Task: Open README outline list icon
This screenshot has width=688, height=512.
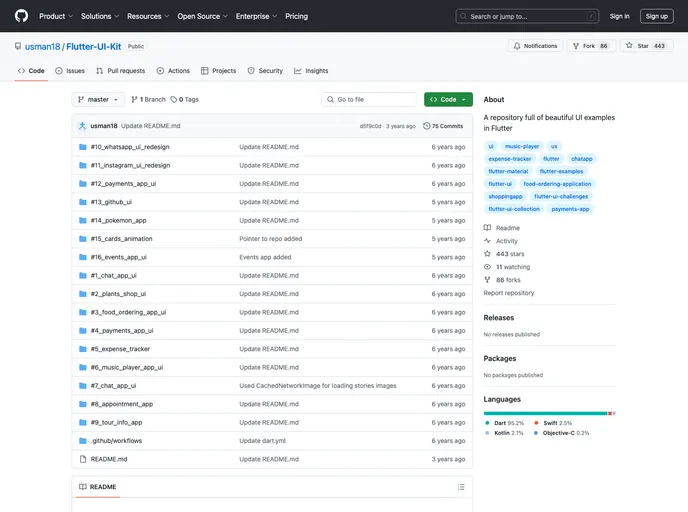Action: click(461, 487)
